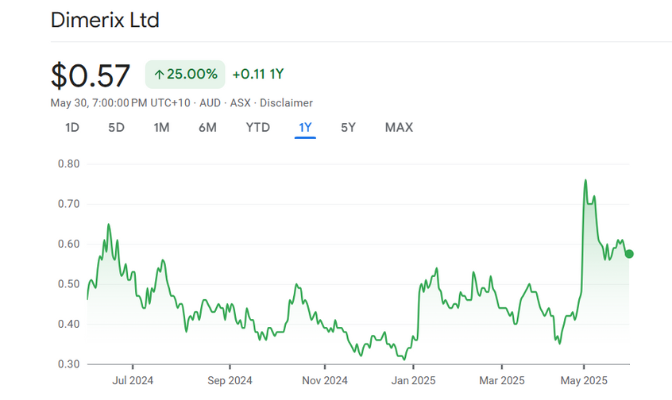Click the Jan 2025 axis label
Screen dimensions: 672x400
point(413,380)
